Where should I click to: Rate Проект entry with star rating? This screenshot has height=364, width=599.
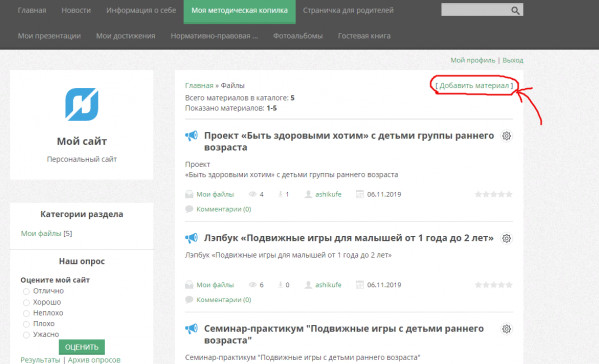494,194
